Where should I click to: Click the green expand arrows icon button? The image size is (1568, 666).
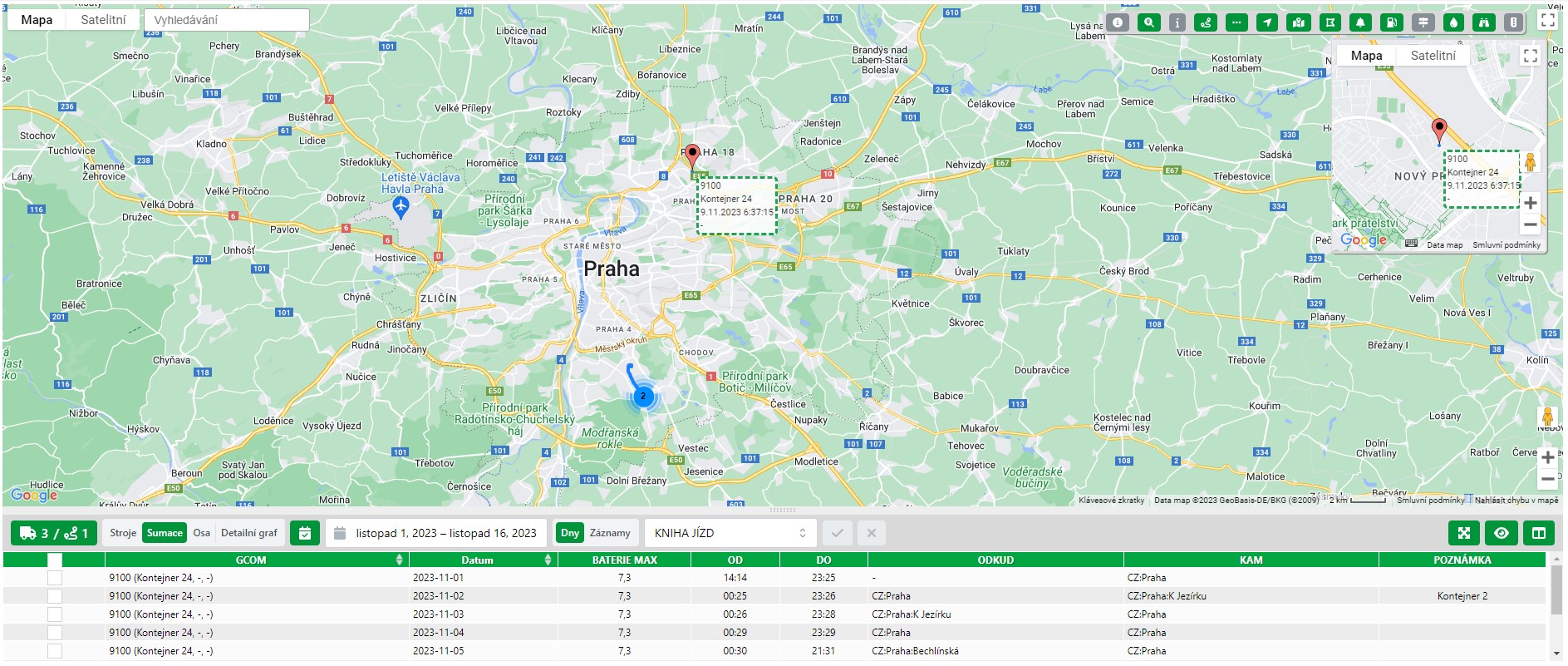tap(1464, 533)
